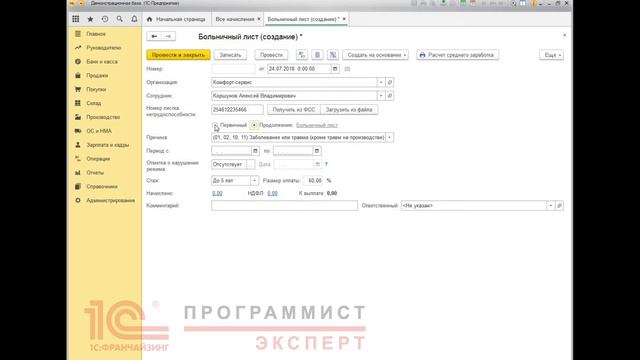Click the Главное section icon in sidebar
This screenshot has width=640, height=360.
pyautogui.click(x=78, y=34)
